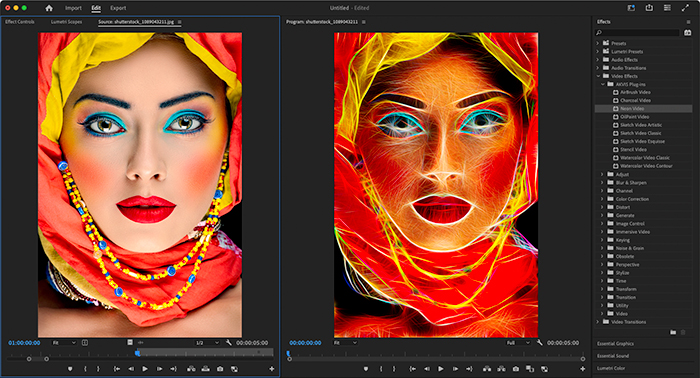The height and width of the screenshot is (378, 700).
Task: Click Program zoom scroll bar right handle
Action: [583, 359]
